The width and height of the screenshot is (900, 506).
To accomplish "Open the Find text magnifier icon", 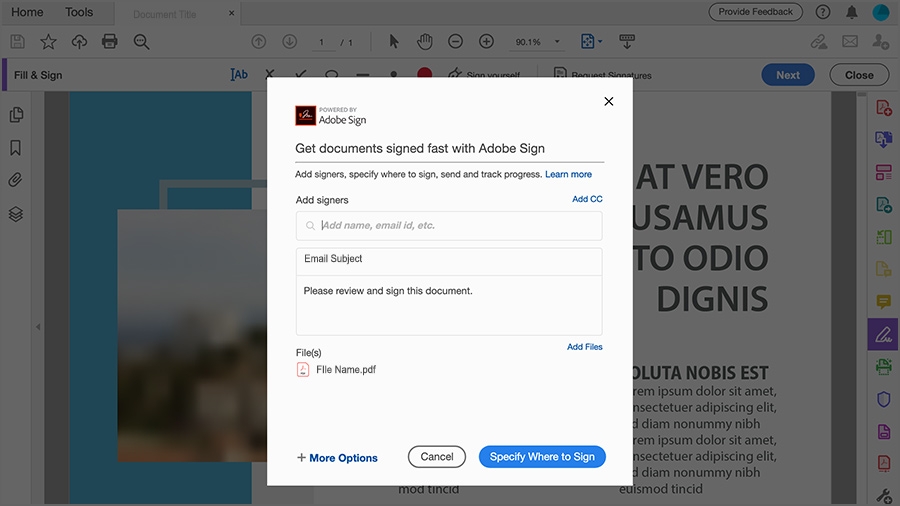I will [x=141, y=41].
